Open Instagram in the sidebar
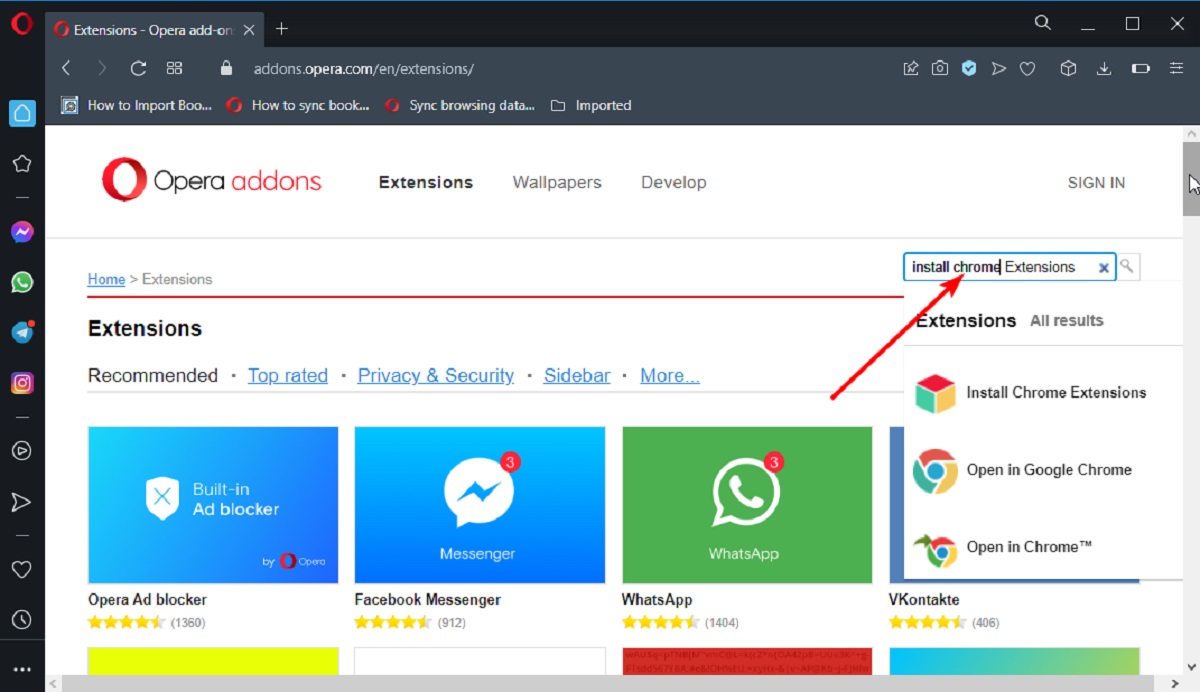This screenshot has width=1200, height=692. coord(22,382)
